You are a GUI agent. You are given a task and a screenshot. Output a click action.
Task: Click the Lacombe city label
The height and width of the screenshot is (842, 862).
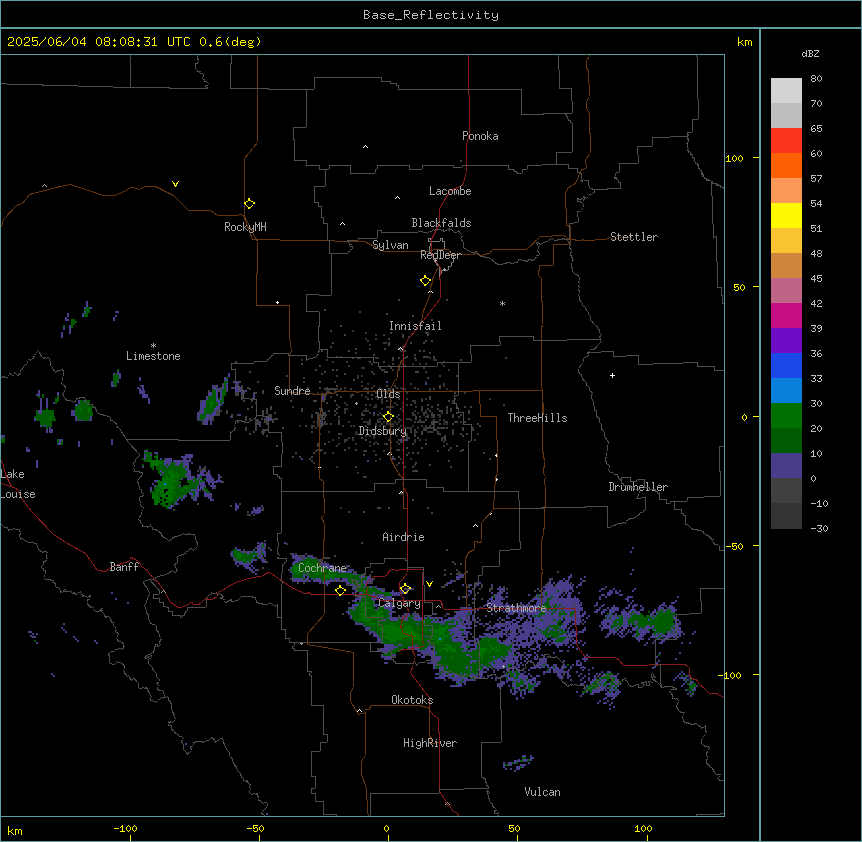[450, 191]
